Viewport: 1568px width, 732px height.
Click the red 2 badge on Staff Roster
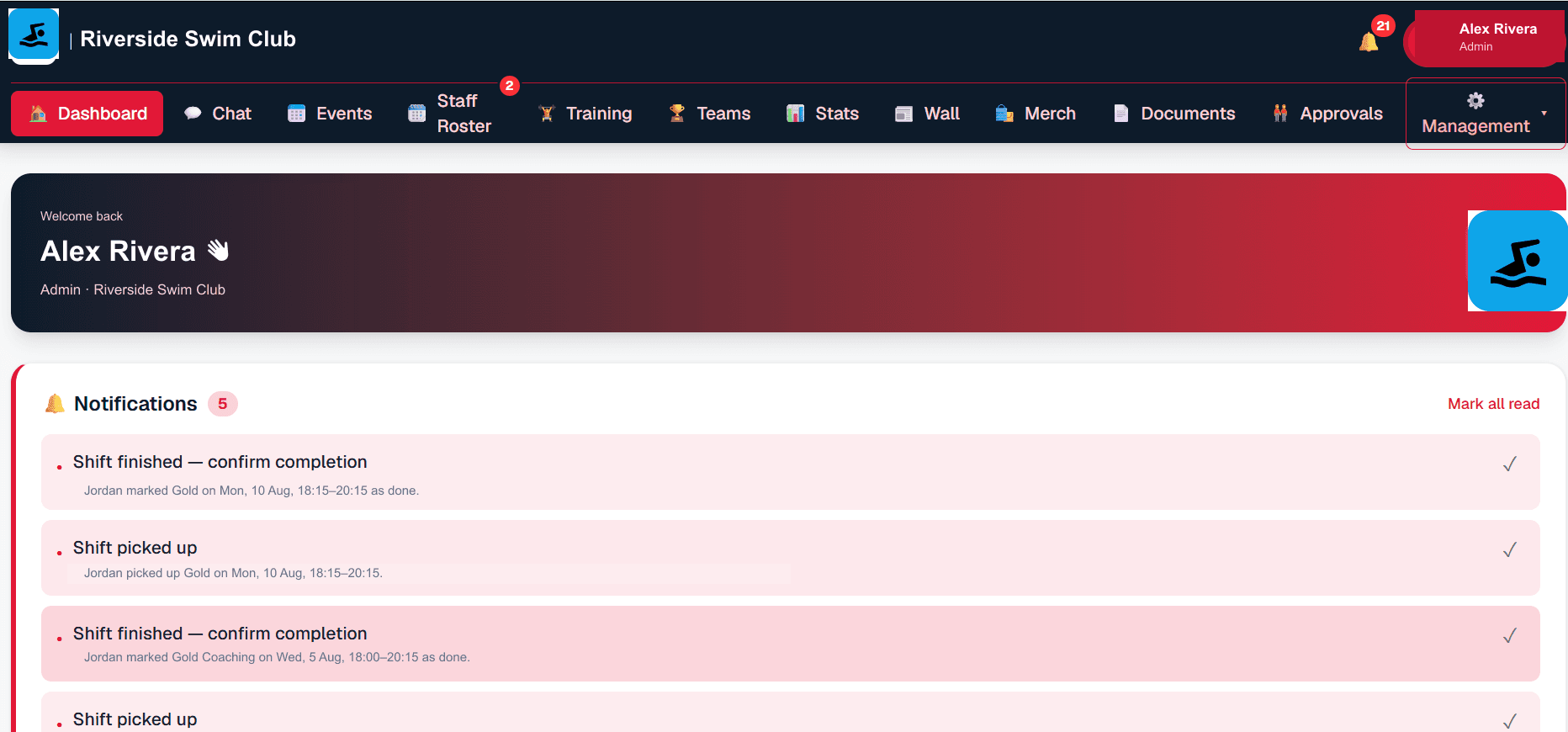pos(510,86)
